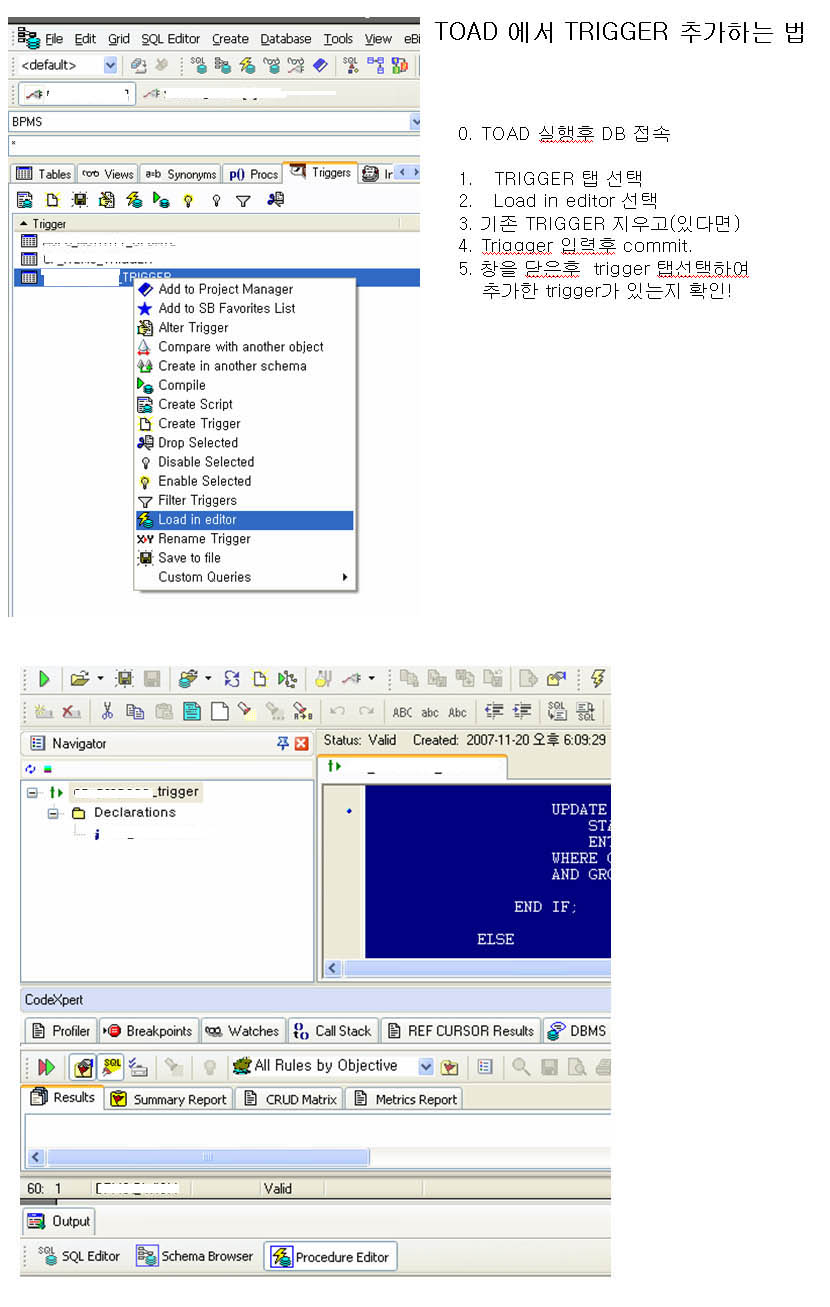The width and height of the screenshot is (830, 1307).
Task: Click the green Execute arrow in Procedure Editor
Action: [44, 679]
